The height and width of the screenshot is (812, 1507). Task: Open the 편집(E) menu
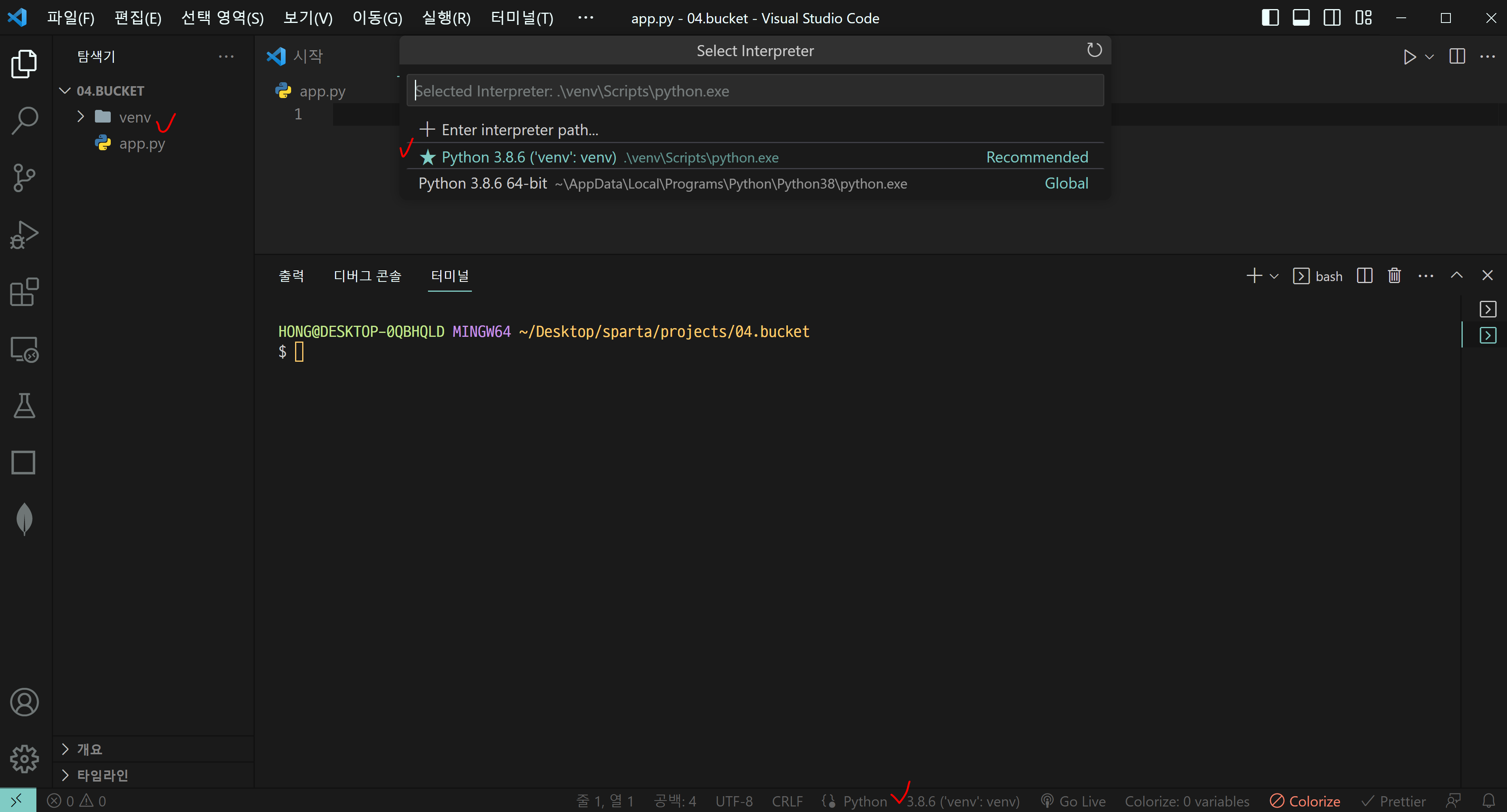coord(138,17)
